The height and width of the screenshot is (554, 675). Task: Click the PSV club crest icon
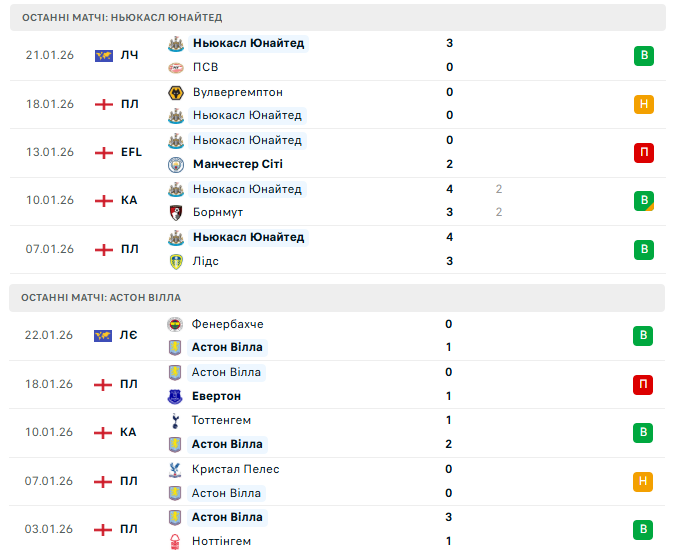pos(175,68)
